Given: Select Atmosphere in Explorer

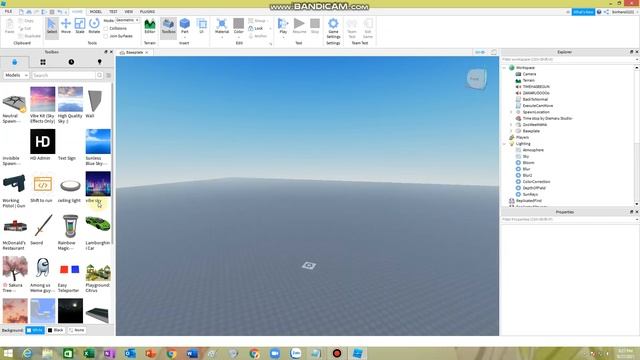Looking at the screenshot, I should [x=533, y=150].
